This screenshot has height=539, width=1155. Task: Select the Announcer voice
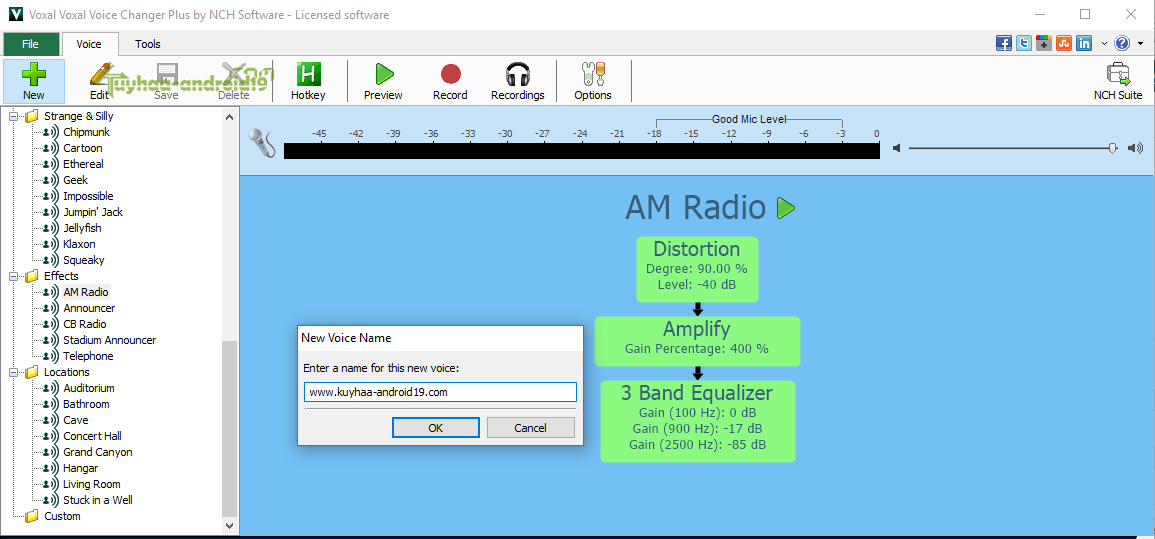[x=89, y=309]
